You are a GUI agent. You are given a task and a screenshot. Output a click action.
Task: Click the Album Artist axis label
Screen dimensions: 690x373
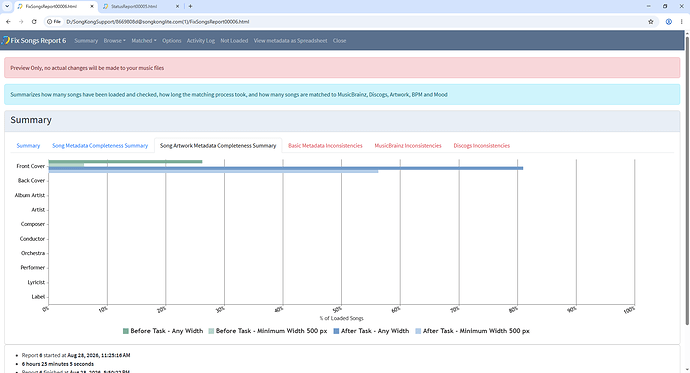(x=29, y=195)
